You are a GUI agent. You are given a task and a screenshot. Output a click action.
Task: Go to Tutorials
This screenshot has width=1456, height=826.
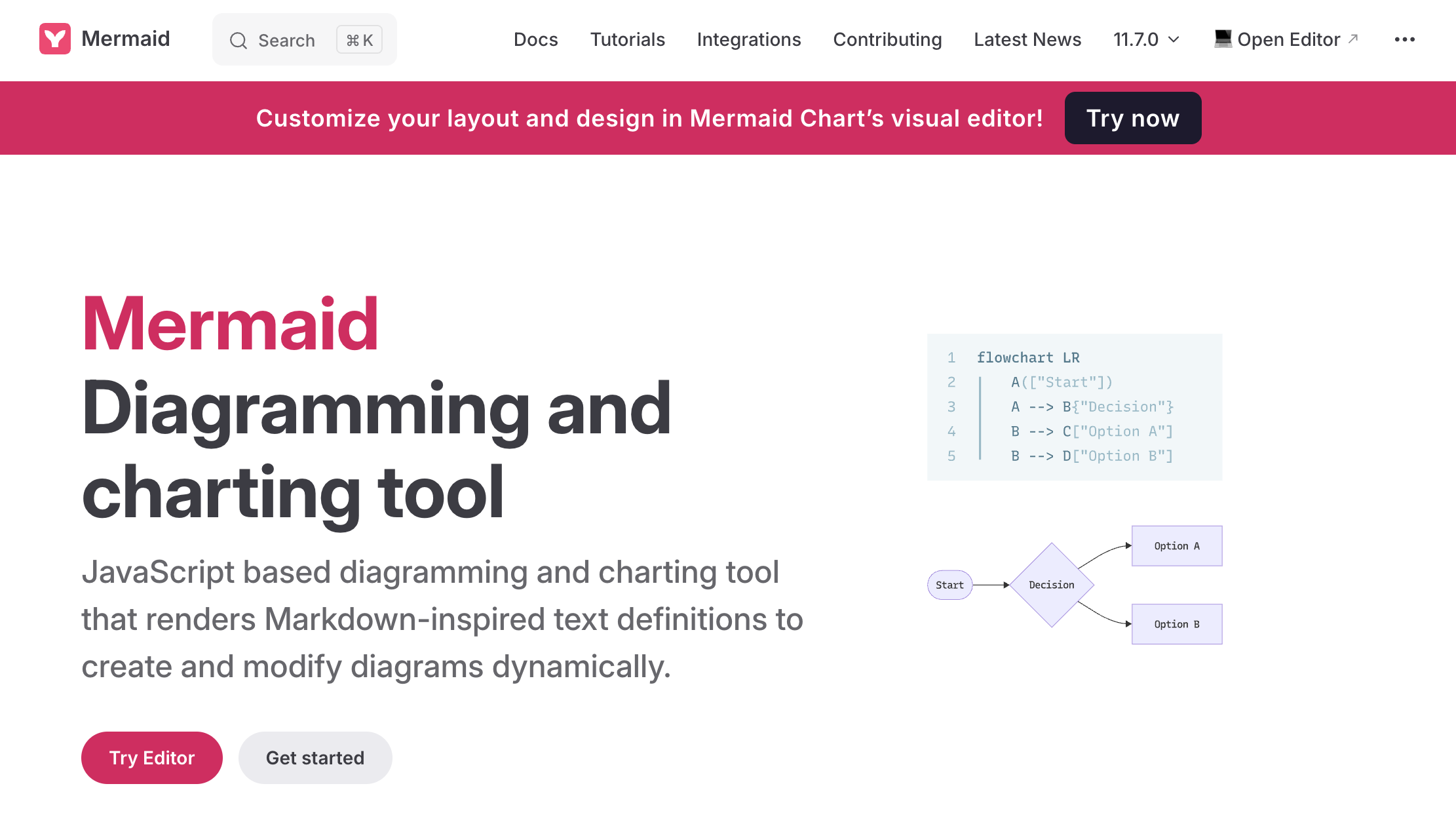pos(628,39)
